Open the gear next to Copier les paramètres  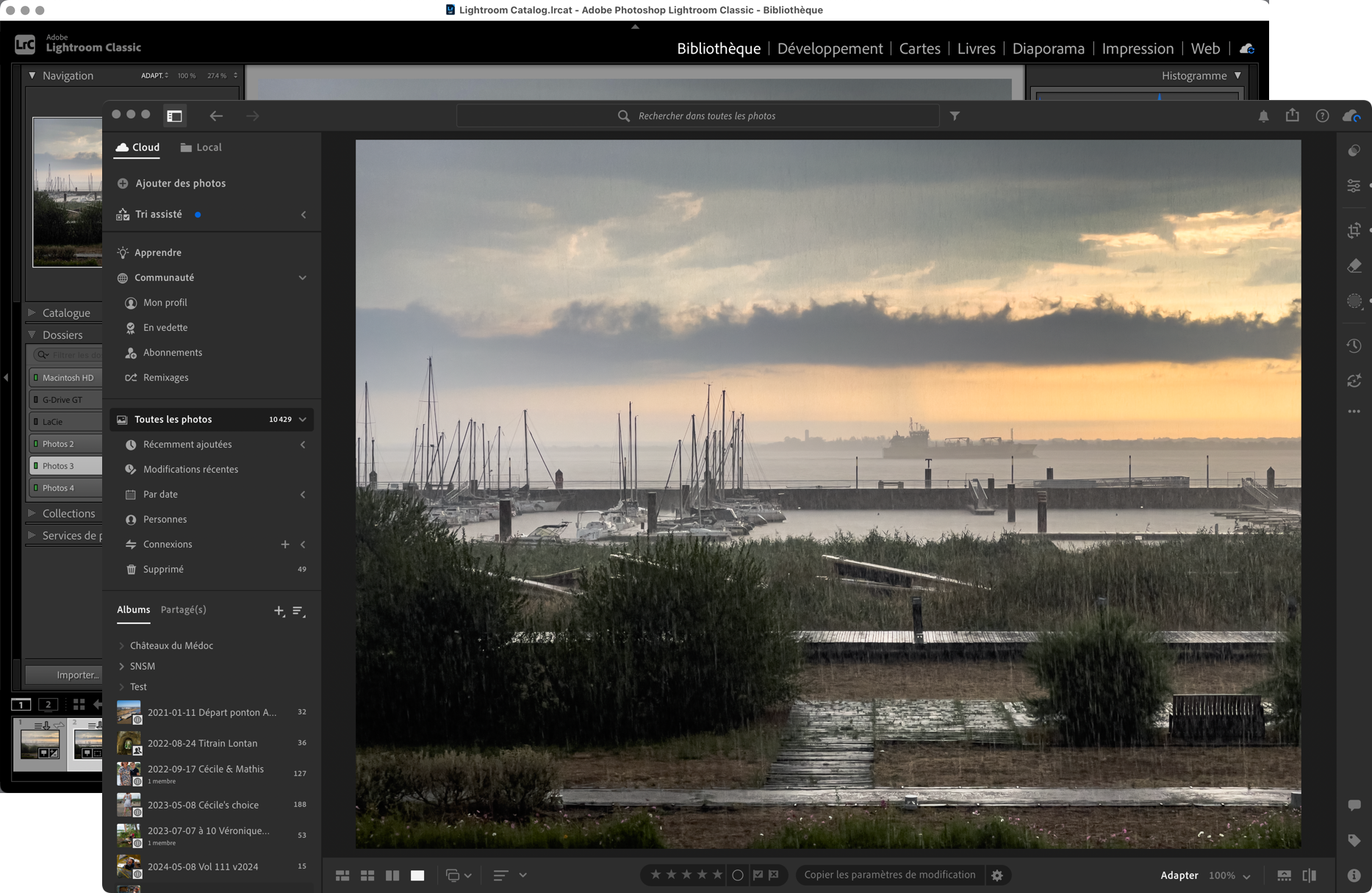click(x=997, y=875)
